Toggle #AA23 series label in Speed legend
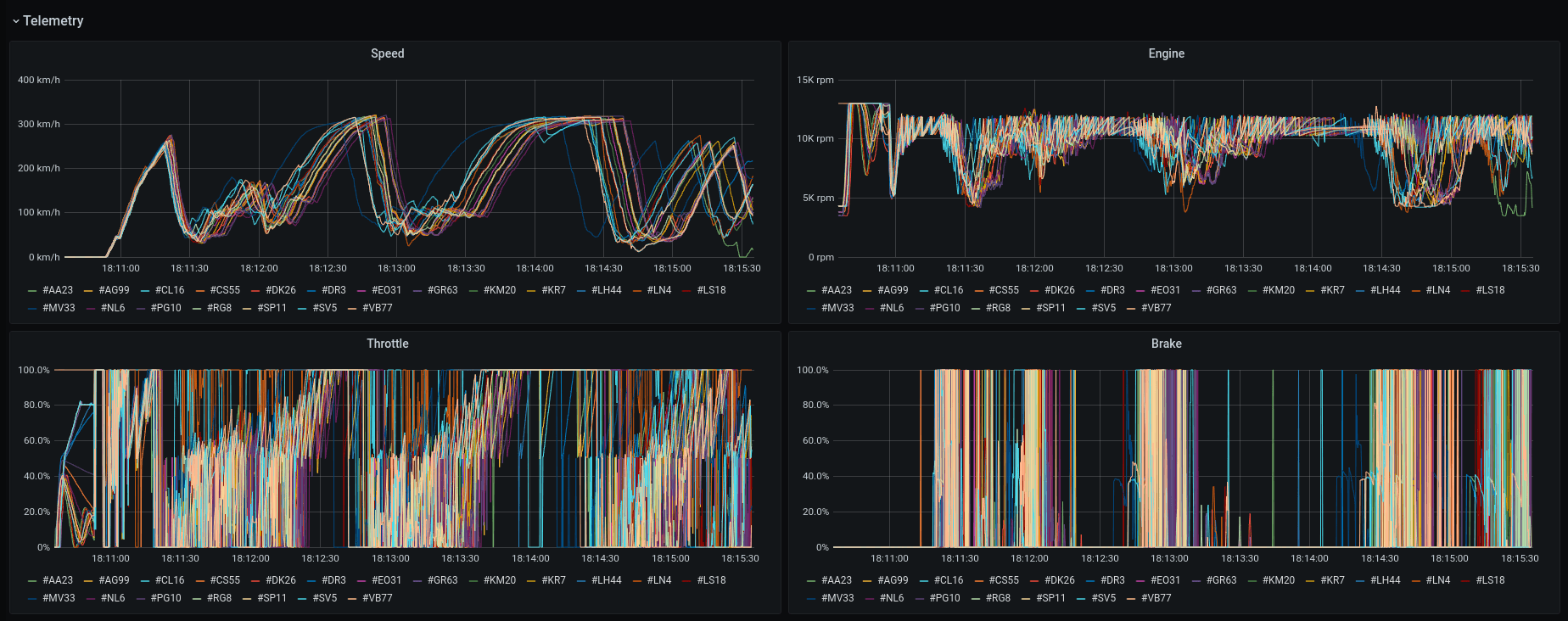1568x621 pixels. point(58,290)
